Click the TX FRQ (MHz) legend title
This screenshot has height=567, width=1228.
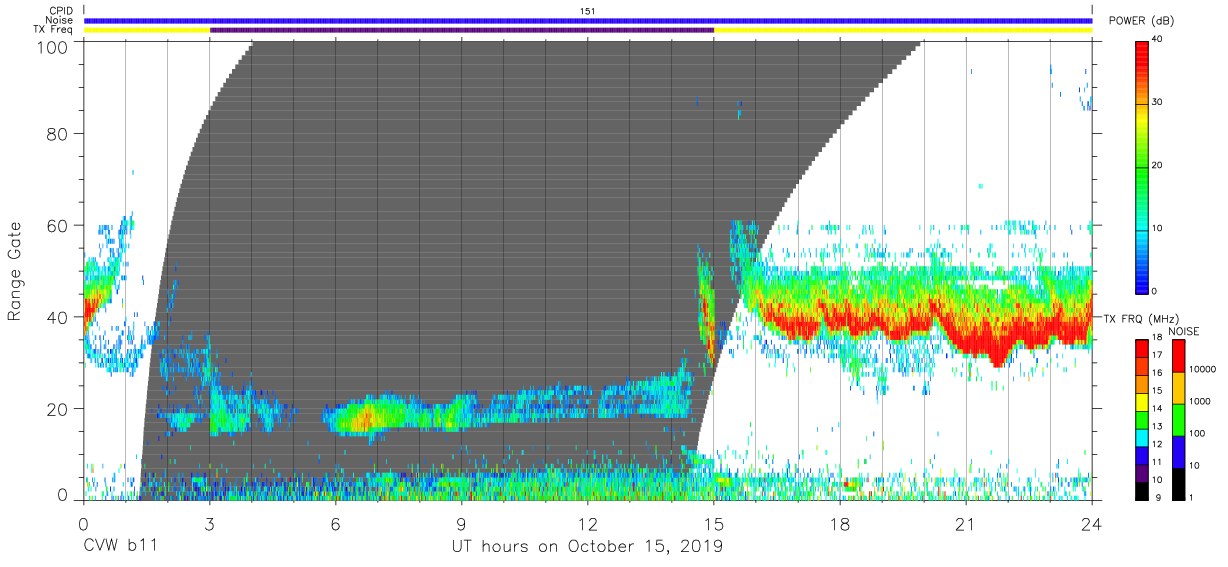pos(1139,319)
